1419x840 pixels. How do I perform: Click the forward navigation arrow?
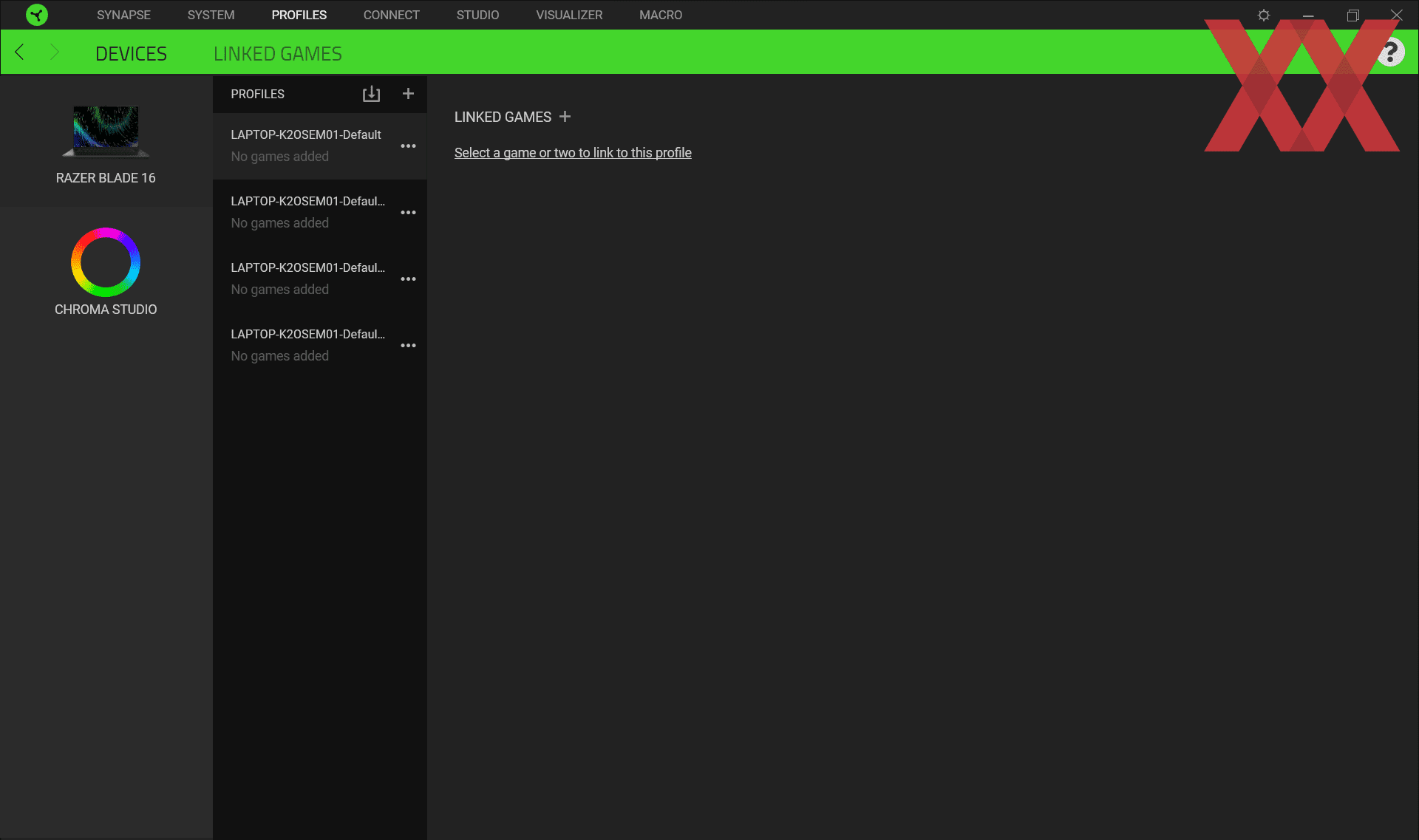[x=54, y=52]
